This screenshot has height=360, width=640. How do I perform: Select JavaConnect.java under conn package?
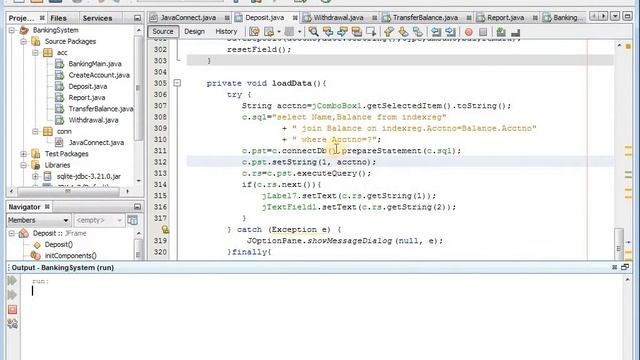coord(96,142)
